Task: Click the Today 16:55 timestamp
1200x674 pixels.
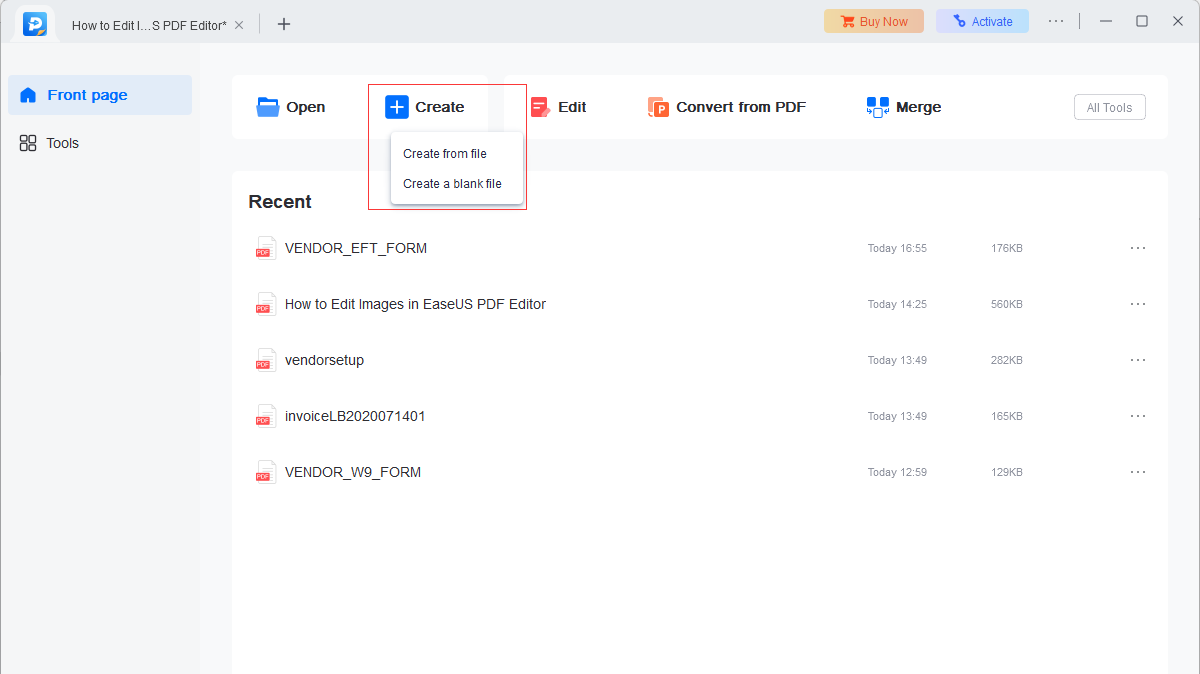Action: point(897,248)
